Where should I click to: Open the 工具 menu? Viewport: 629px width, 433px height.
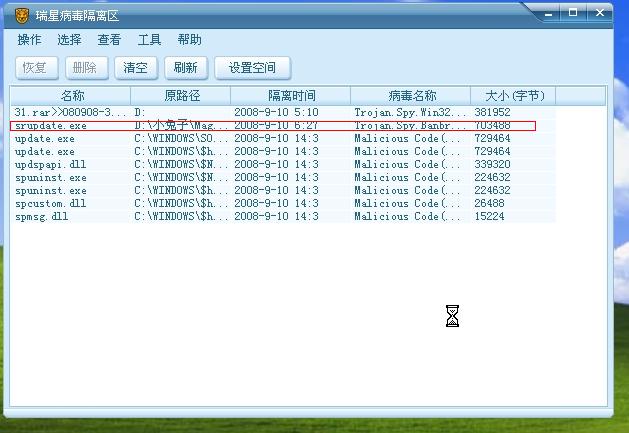tap(149, 40)
